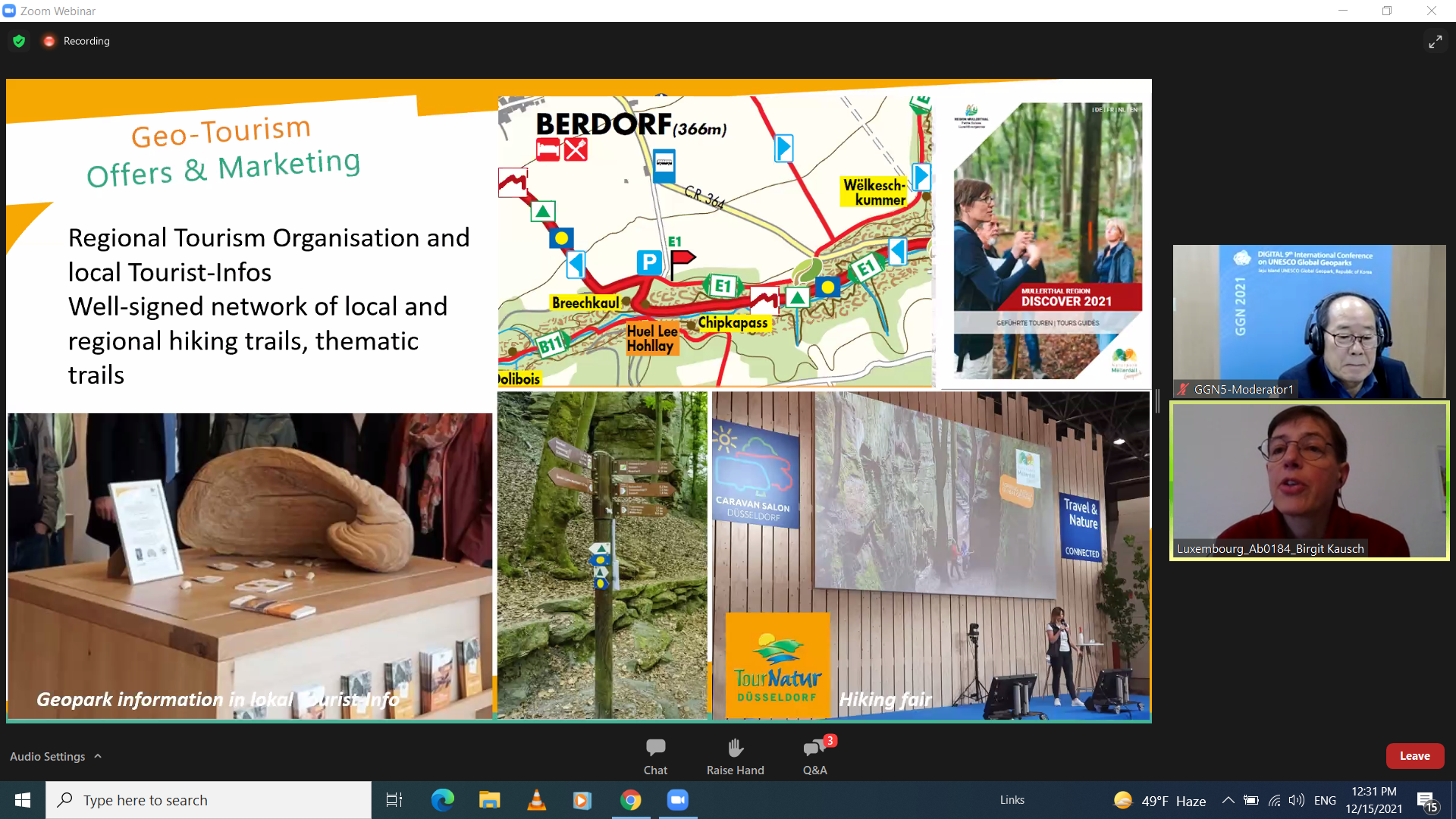Image resolution: width=1456 pixels, height=819 pixels.
Task: Raise your hand in webinar
Action: click(735, 756)
